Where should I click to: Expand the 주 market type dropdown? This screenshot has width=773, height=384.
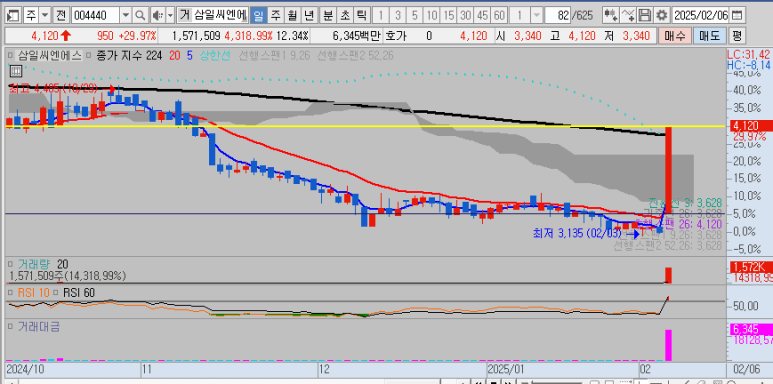click(45, 15)
